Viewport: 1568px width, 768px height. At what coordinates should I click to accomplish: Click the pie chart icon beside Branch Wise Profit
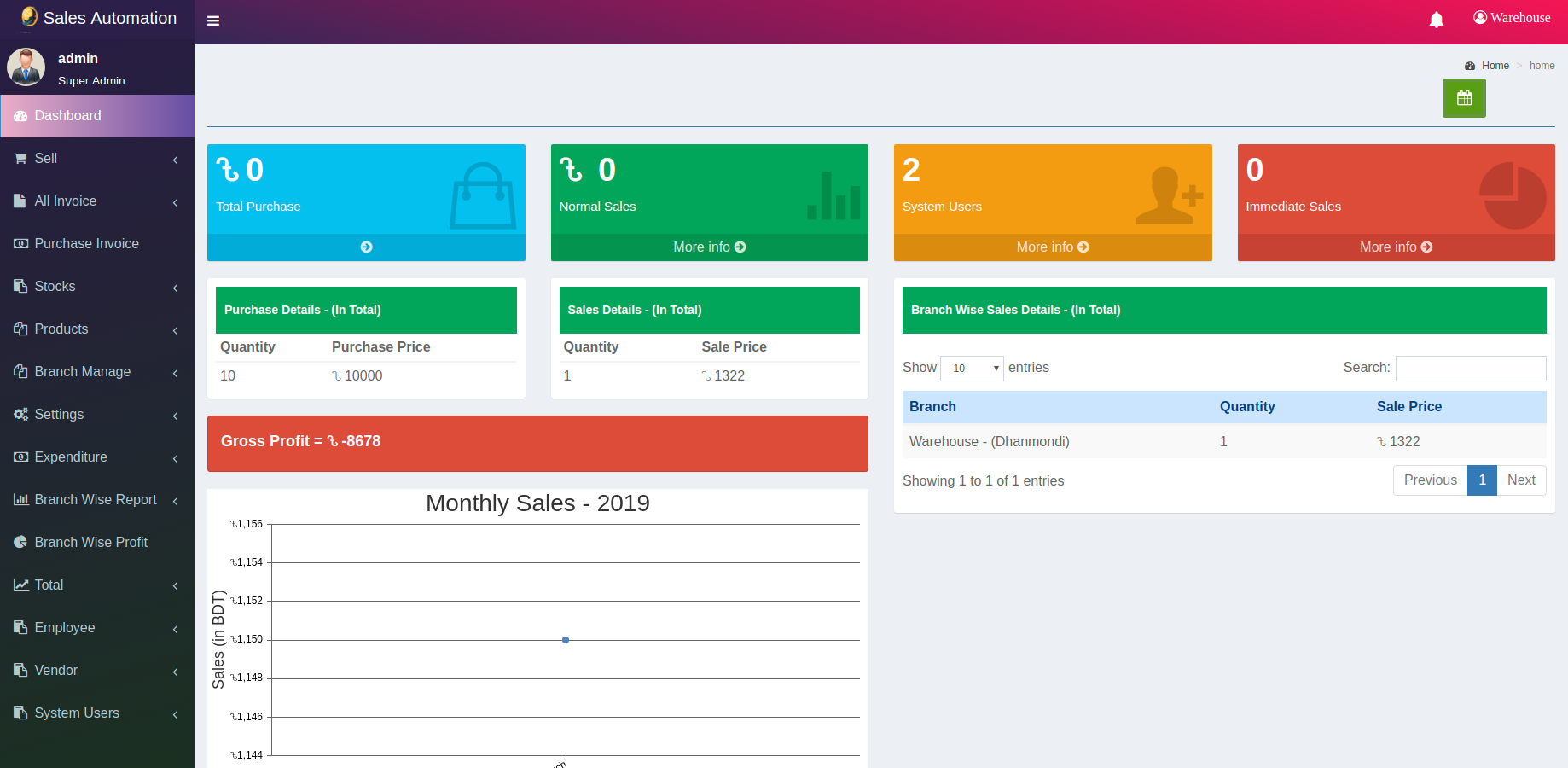20,543
